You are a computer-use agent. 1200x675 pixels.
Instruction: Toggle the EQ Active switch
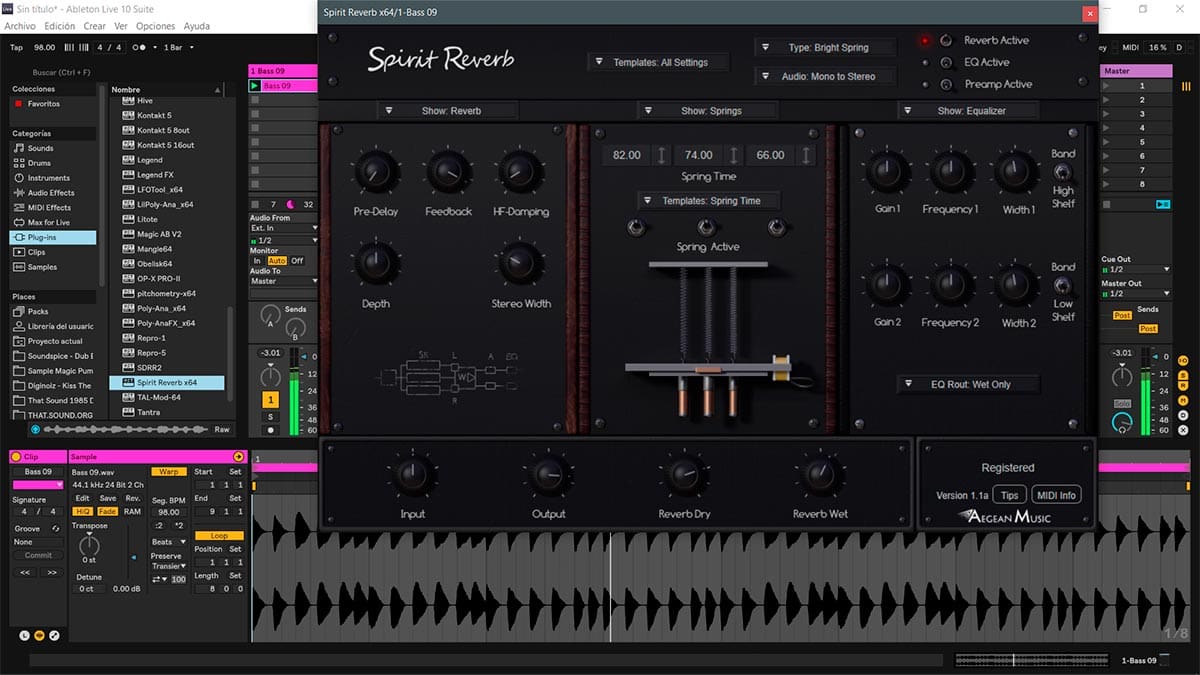click(x=946, y=62)
